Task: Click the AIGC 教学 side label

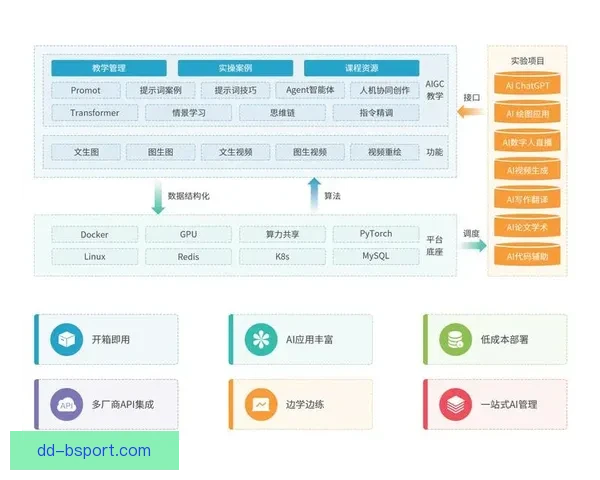Action: coord(435,90)
